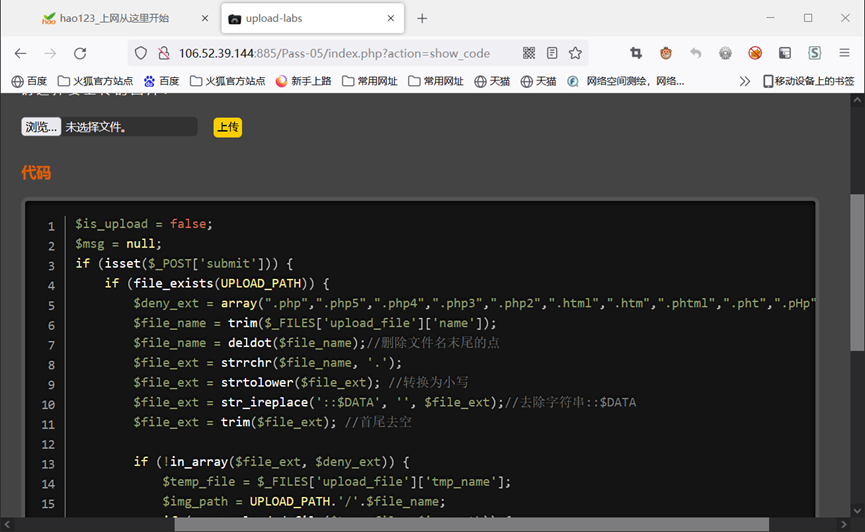Open the second 常用网址 bookmark folder
This screenshot has height=532, width=865.
[436, 81]
